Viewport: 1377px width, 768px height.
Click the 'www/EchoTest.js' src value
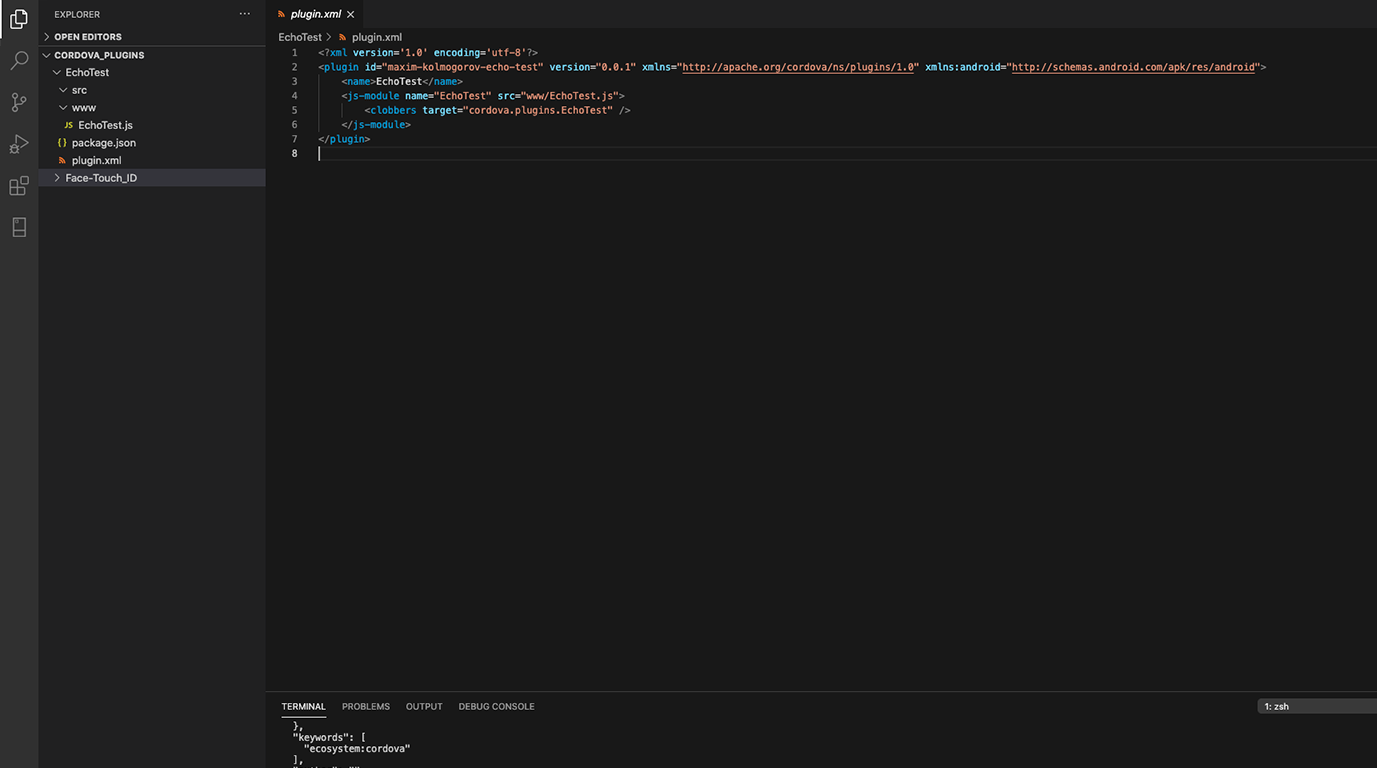tap(569, 96)
